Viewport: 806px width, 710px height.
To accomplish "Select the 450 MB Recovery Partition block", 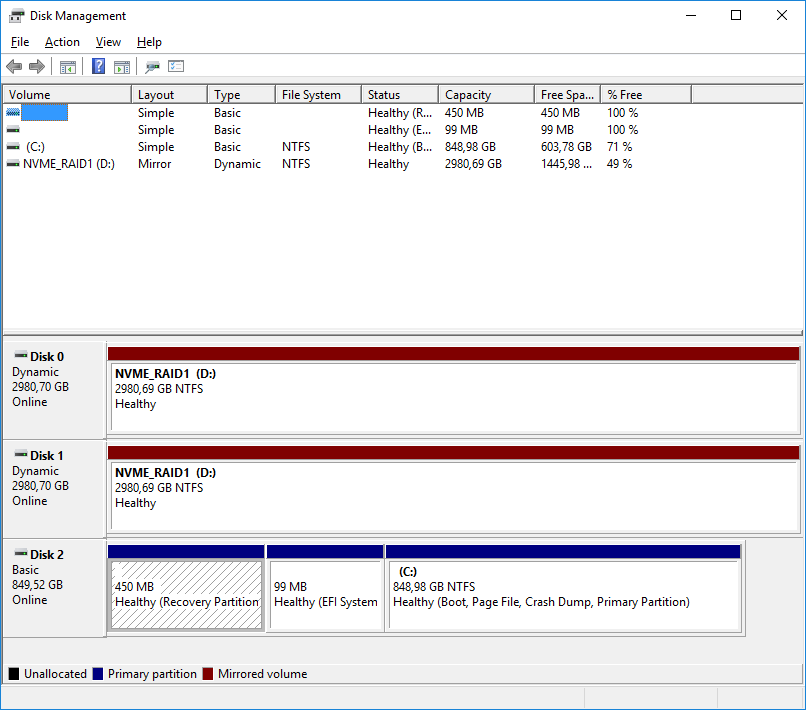I will click(x=187, y=588).
